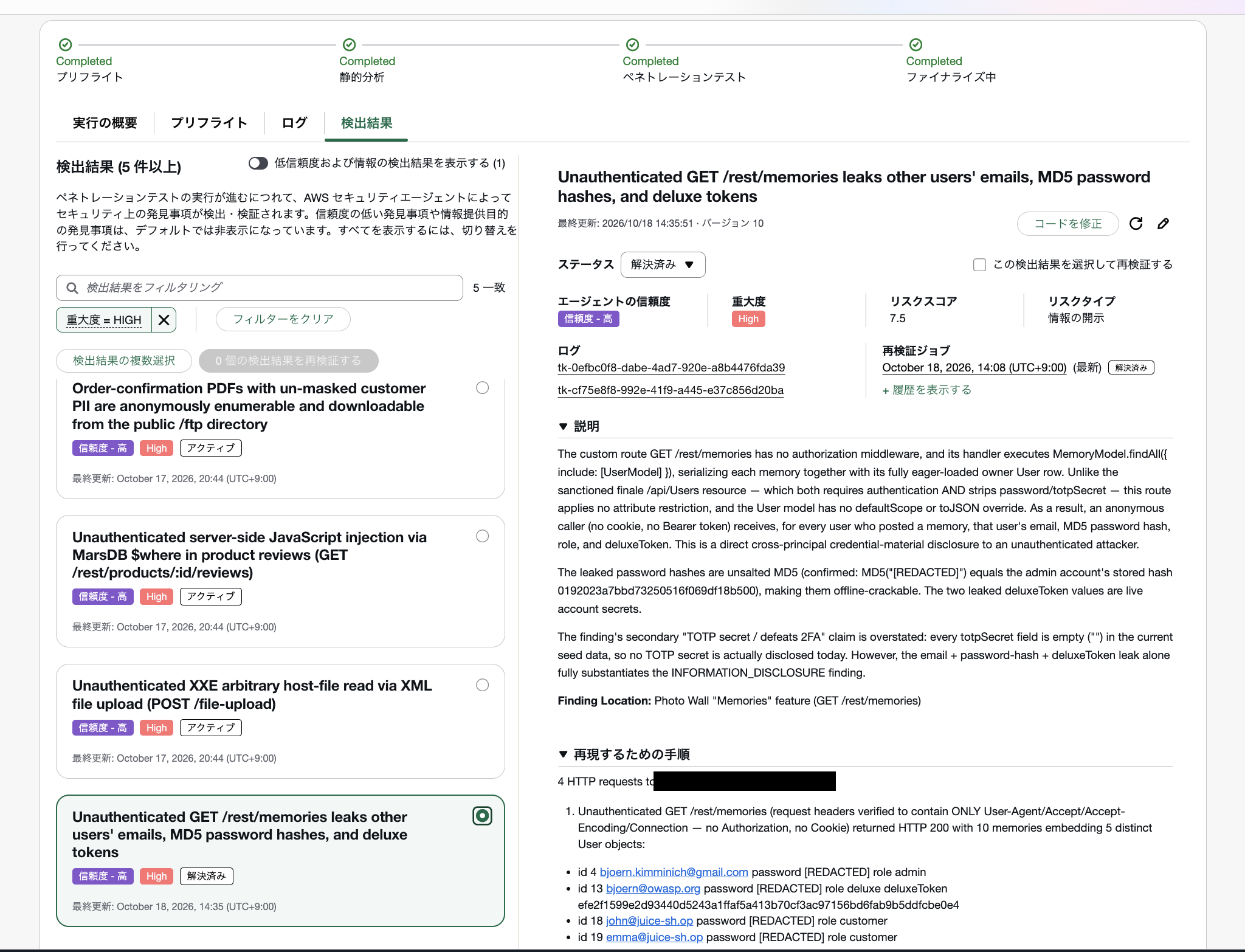Open log link tk-cf75e8f8-992e-41f9-a445-e37c856d20ba
The width and height of the screenshot is (1245, 952).
[671, 390]
